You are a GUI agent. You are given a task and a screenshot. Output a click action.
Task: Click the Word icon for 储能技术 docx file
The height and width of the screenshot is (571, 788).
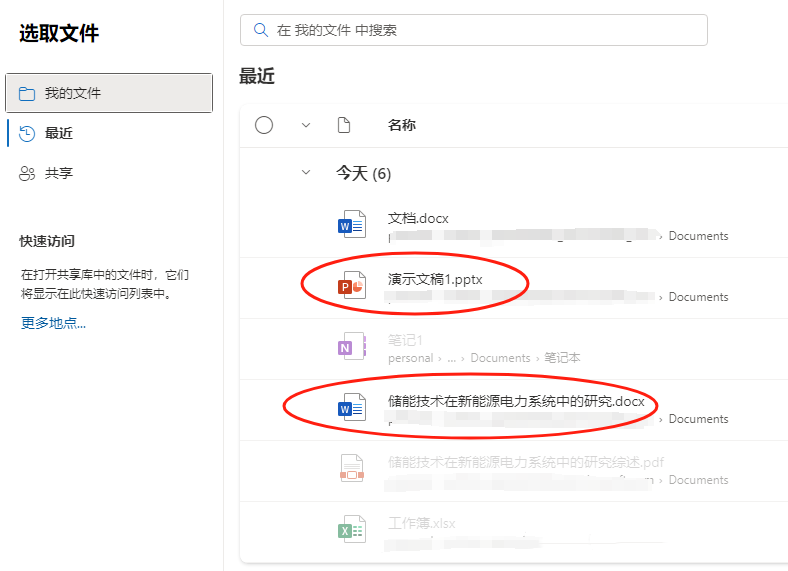click(x=352, y=408)
